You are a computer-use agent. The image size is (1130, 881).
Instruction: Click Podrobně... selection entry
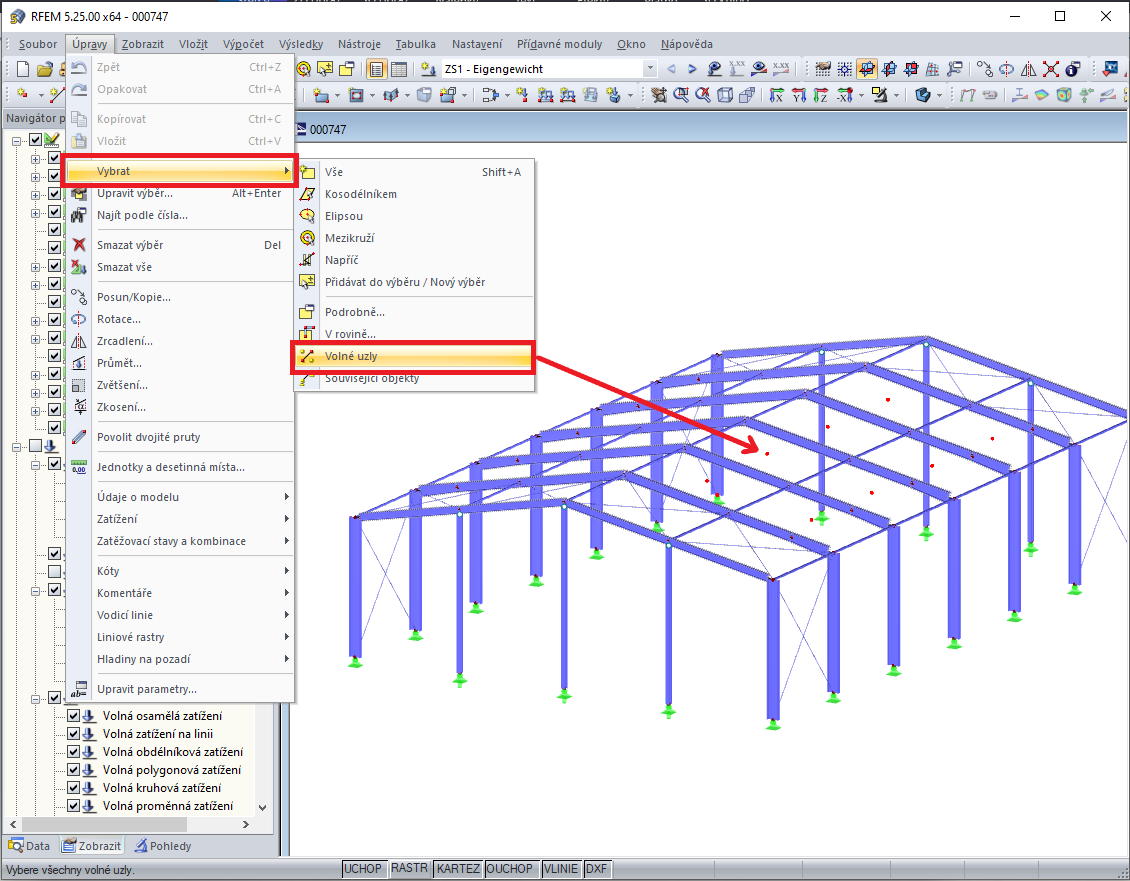pos(414,312)
